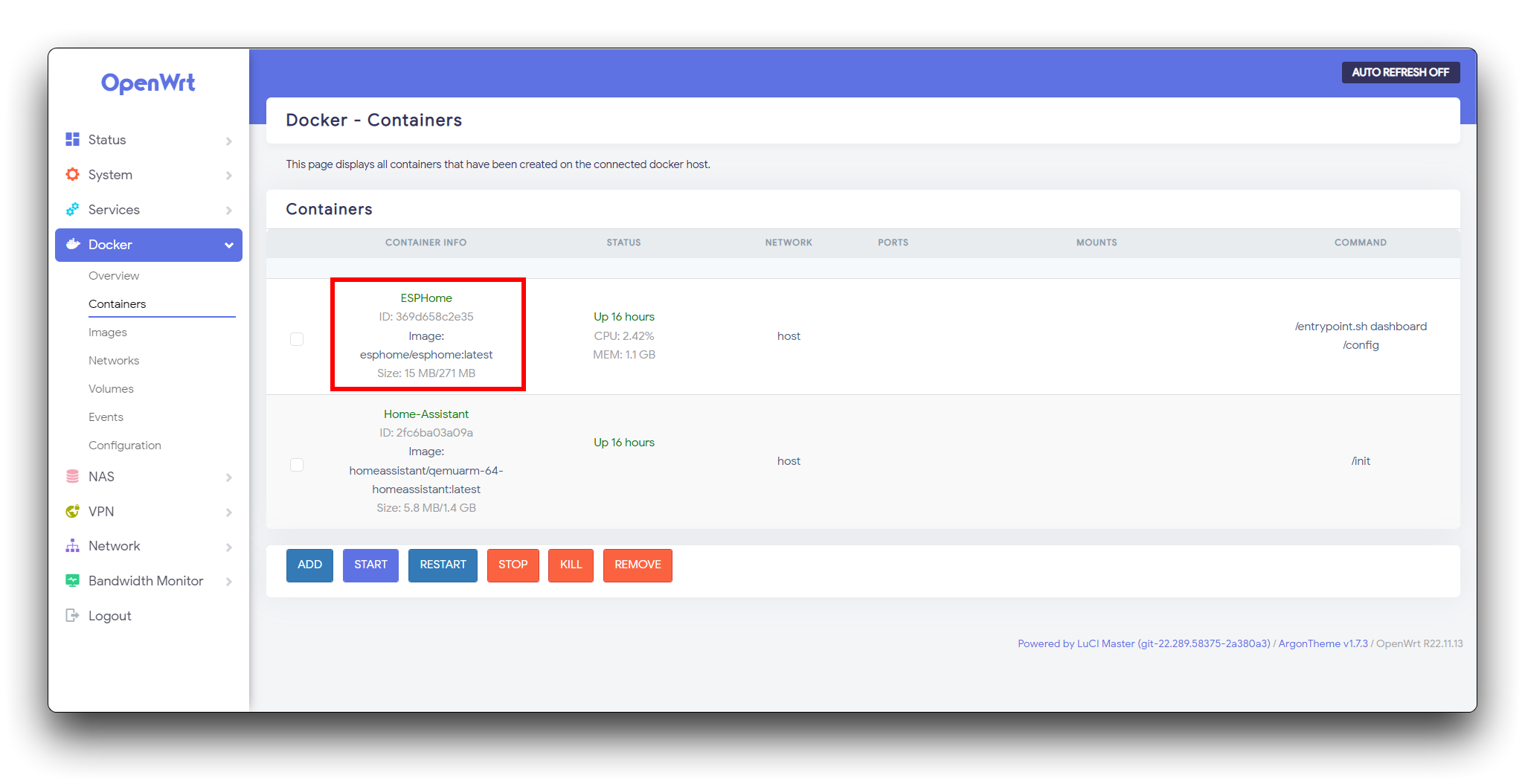Click the START button

(370, 565)
